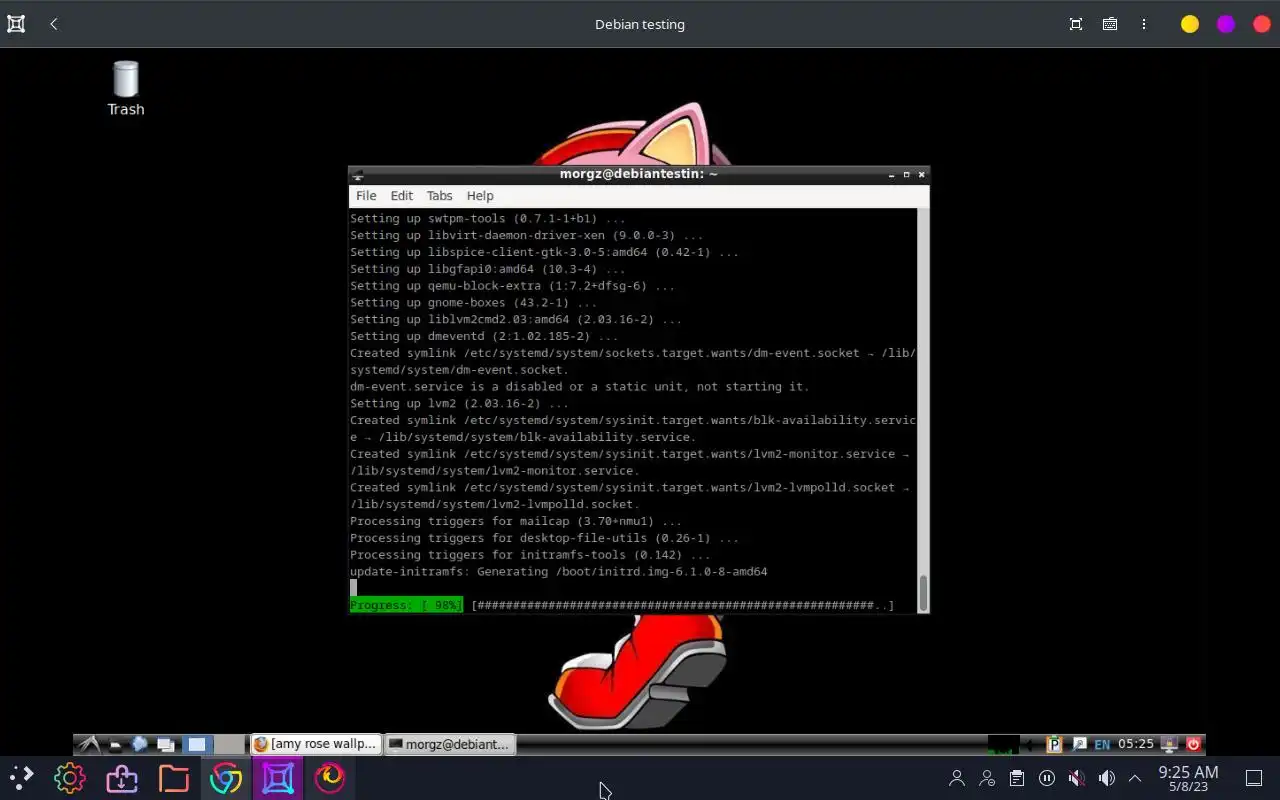This screenshot has height=800, width=1280.
Task: Click the red power logout button
Action: pyautogui.click(x=1193, y=745)
